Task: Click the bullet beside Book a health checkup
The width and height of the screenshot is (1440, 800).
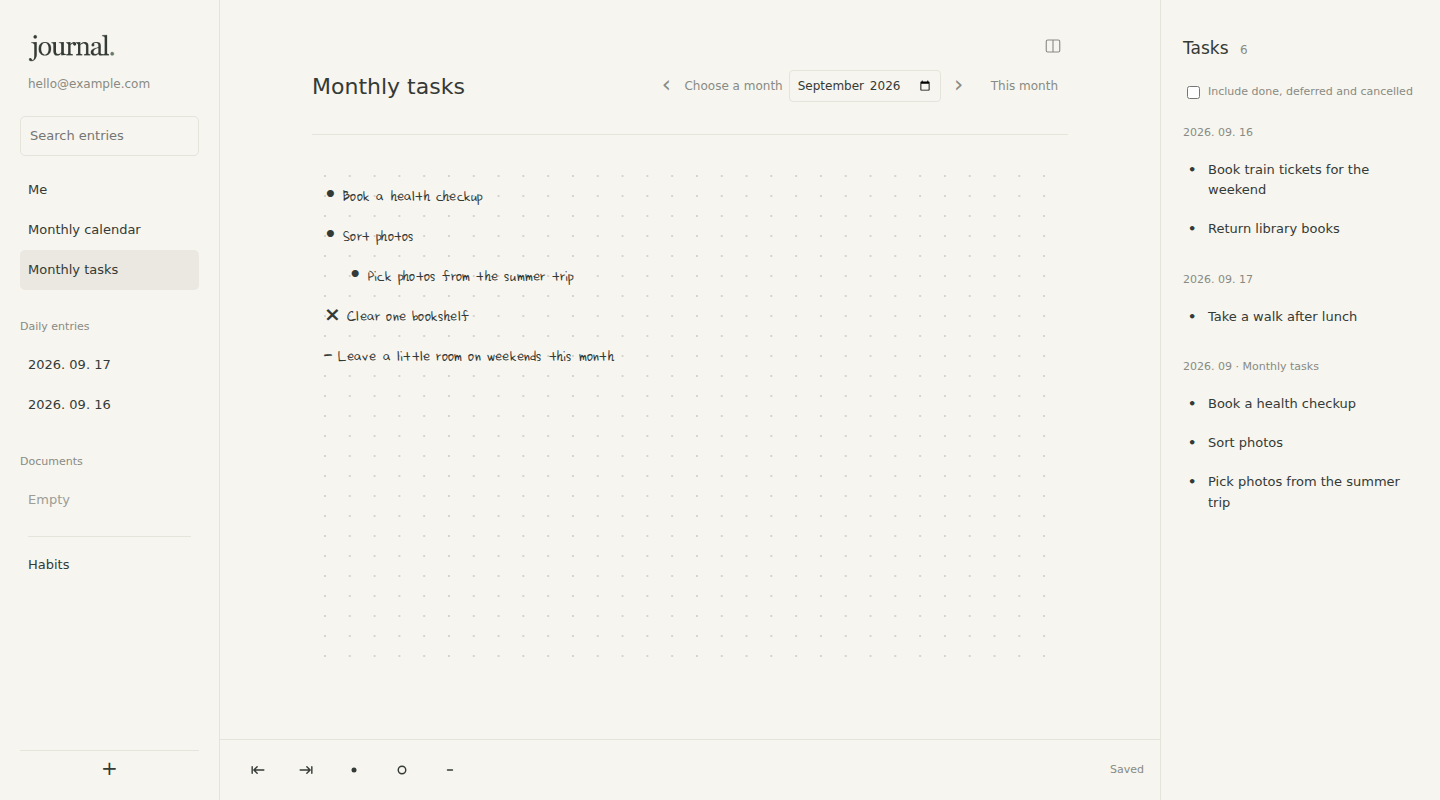Action: pos(330,194)
